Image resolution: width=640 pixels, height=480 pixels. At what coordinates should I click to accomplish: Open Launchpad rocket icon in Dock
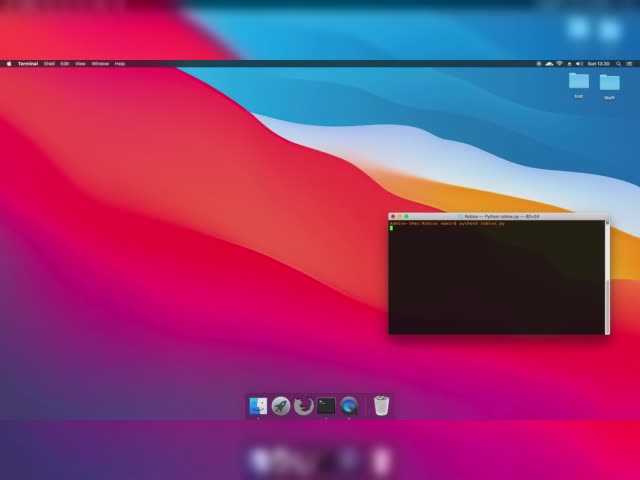point(281,406)
